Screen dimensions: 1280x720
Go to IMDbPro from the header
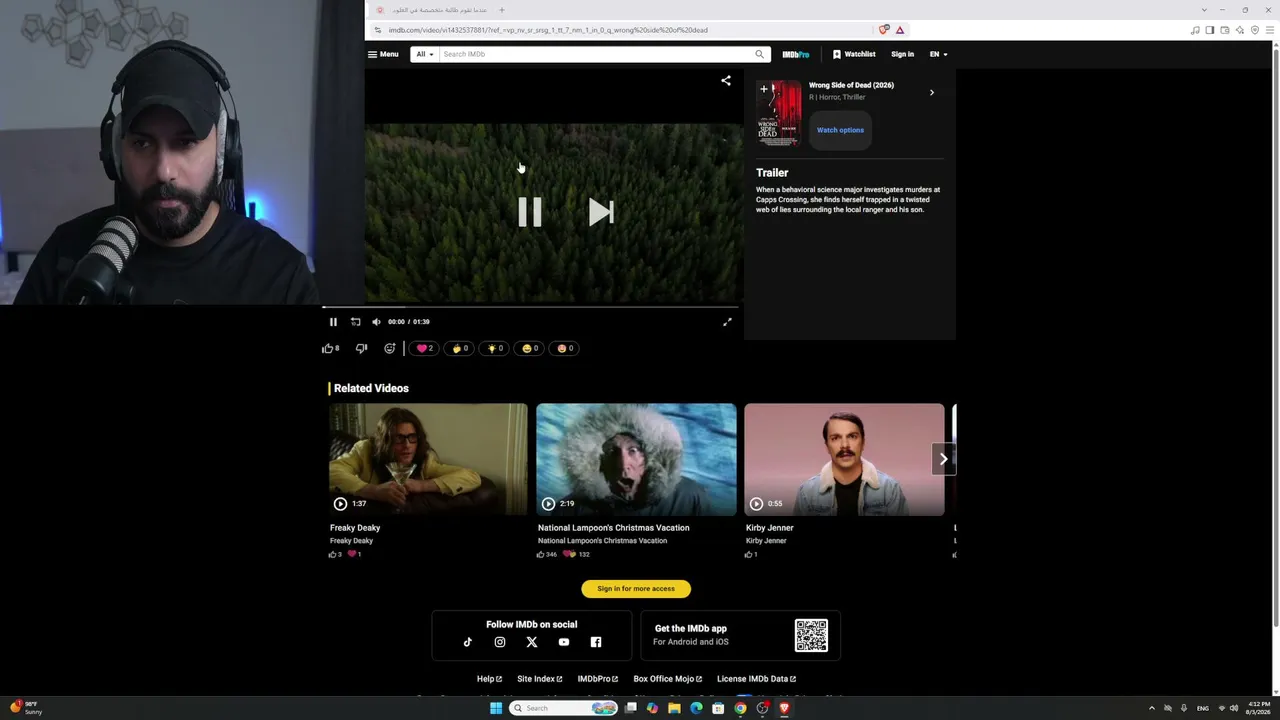coord(796,54)
